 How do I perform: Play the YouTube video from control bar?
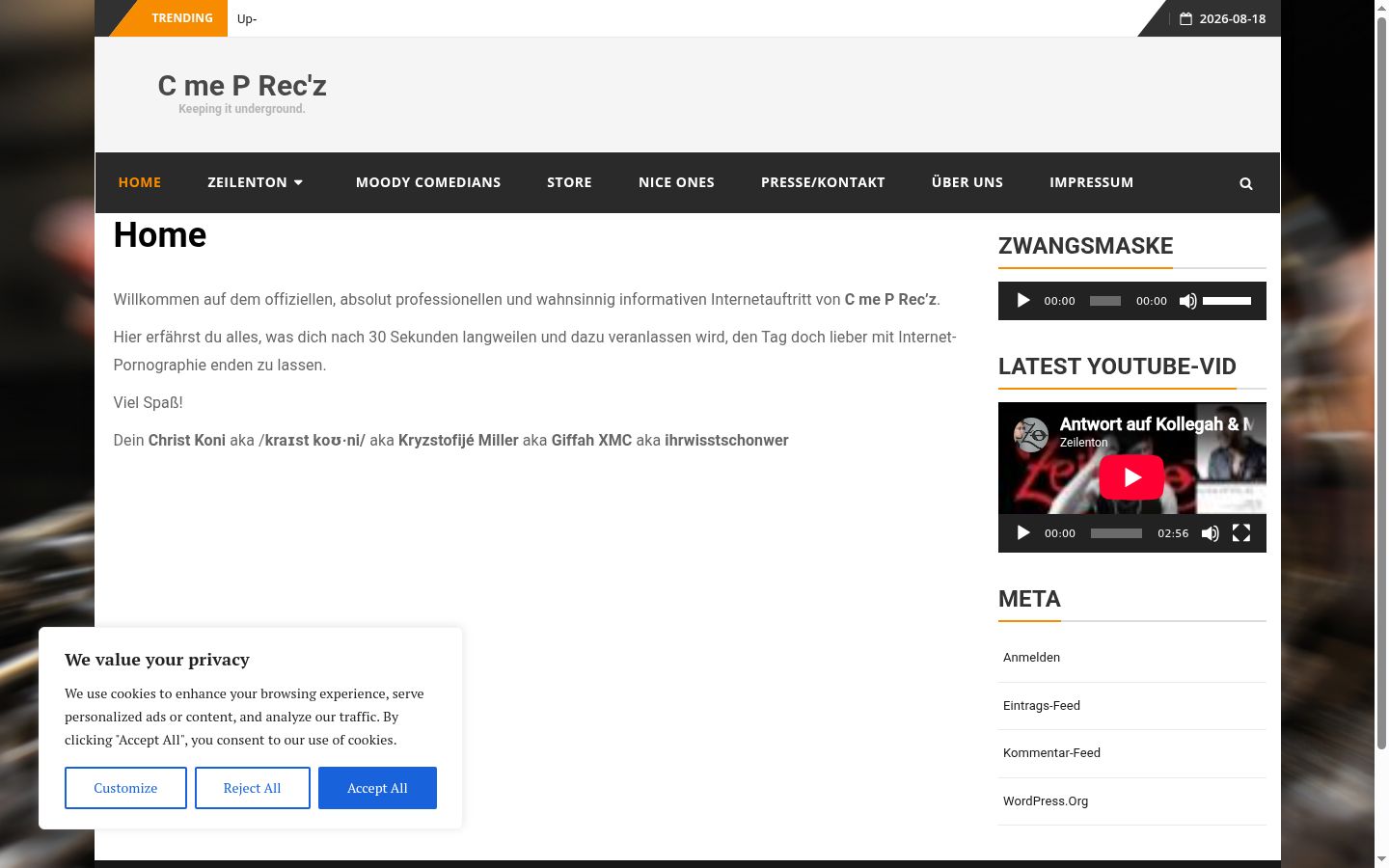pyautogui.click(x=1023, y=533)
